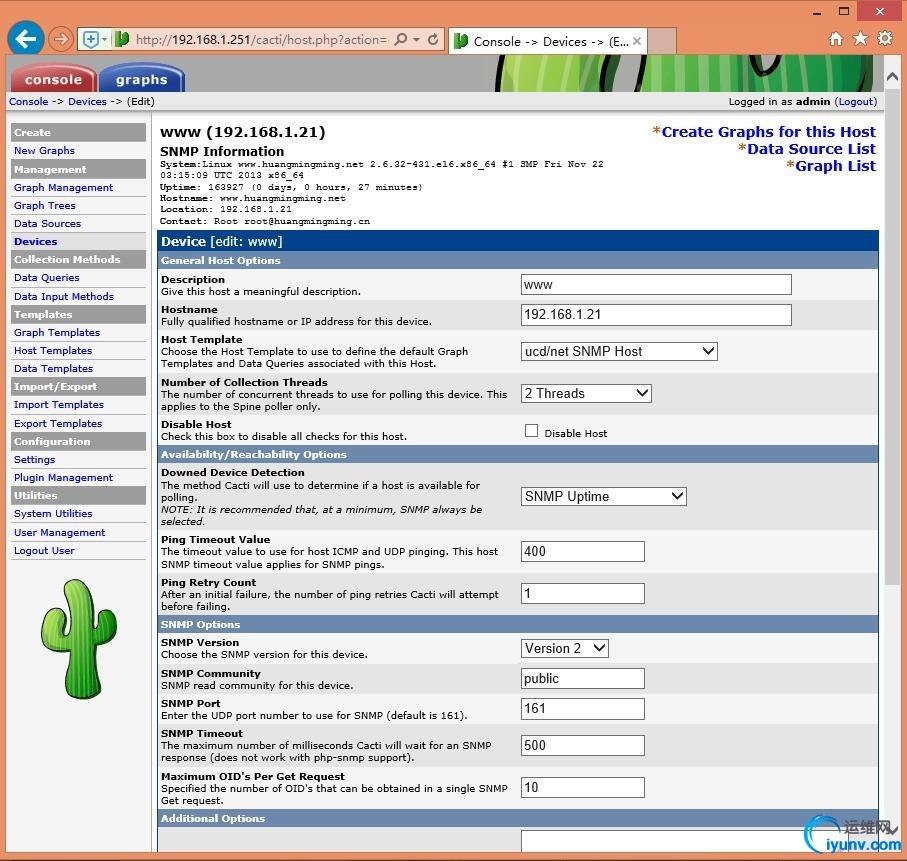Click the Graph List link
Screen dimensions: 907x861
pyautogui.click(x=835, y=166)
